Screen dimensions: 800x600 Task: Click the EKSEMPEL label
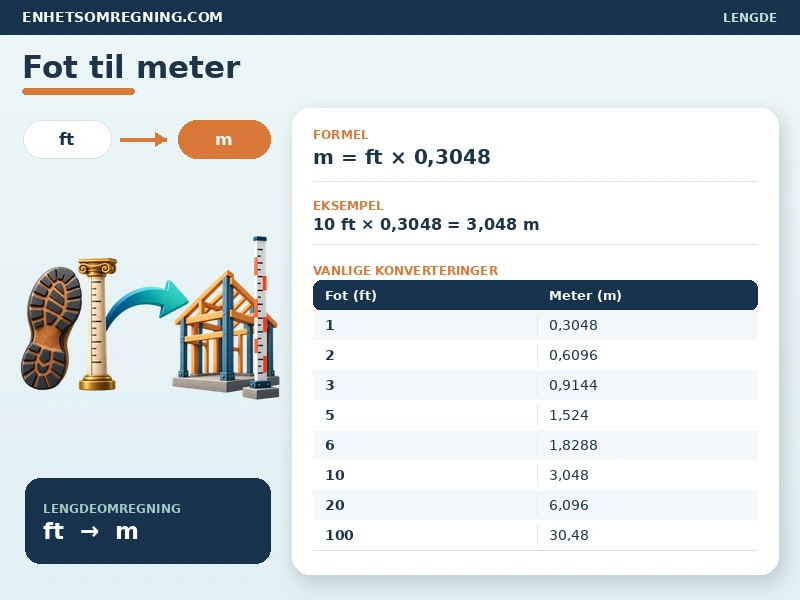click(348, 206)
